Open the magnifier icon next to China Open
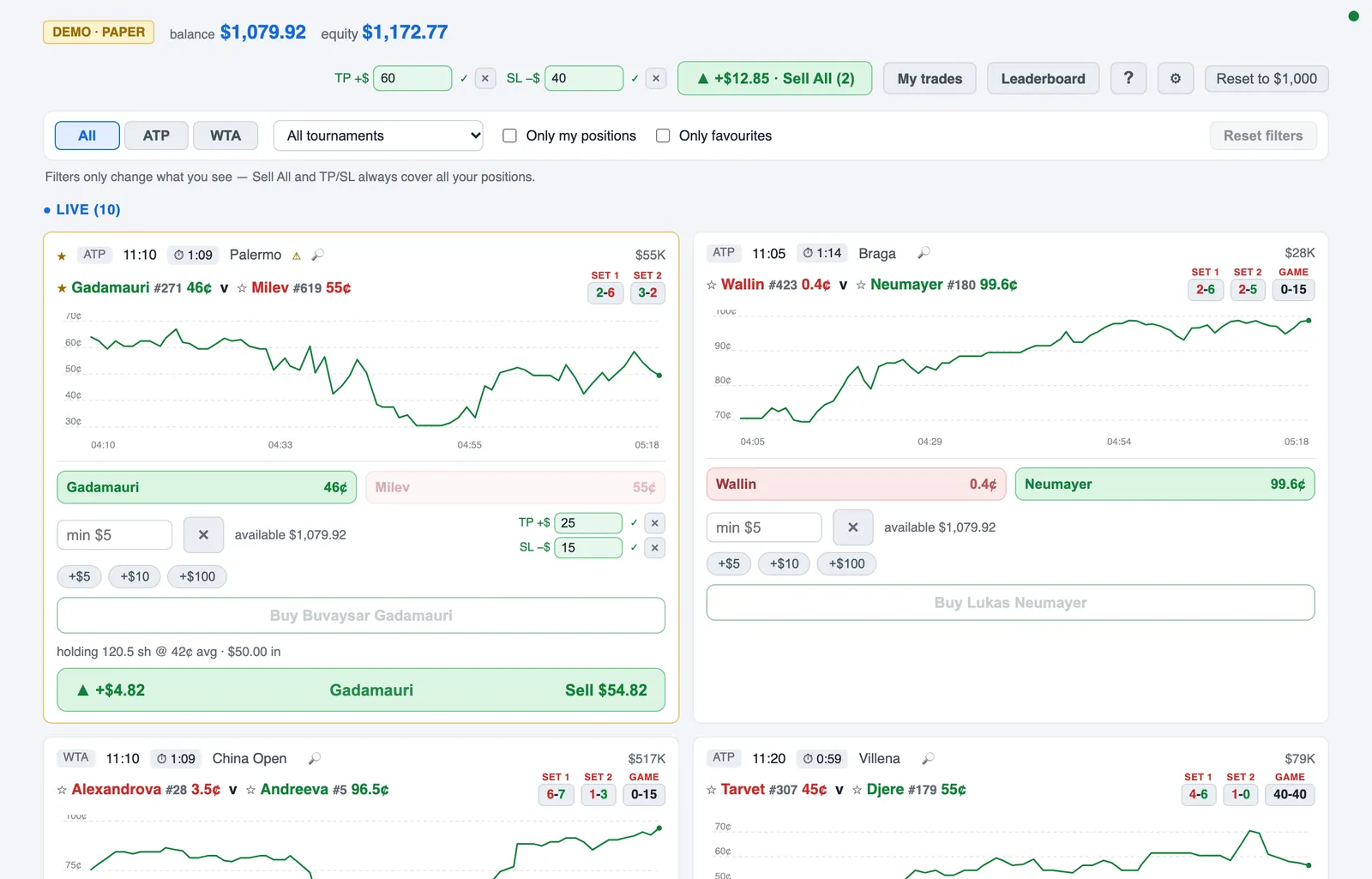This screenshot has height=879, width=1372. (315, 759)
